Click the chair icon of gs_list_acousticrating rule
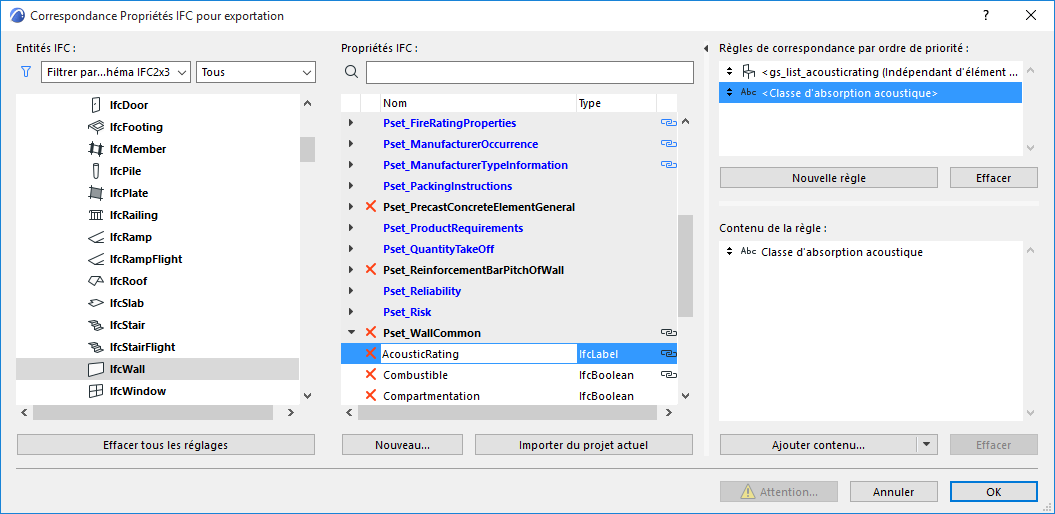The image size is (1055, 514). pyautogui.click(x=748, y=71)
